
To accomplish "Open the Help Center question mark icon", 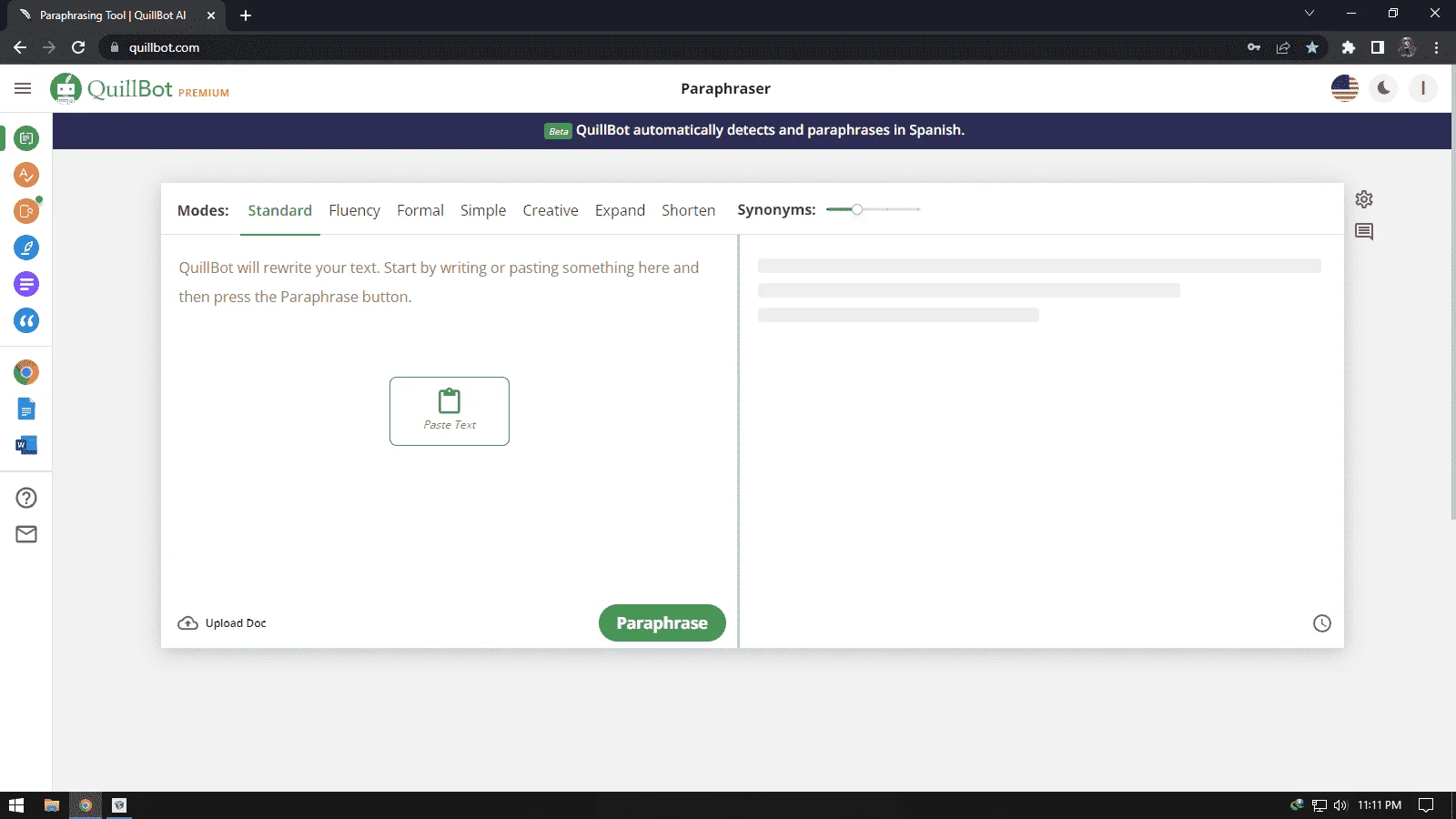I will tap(26, 498).
